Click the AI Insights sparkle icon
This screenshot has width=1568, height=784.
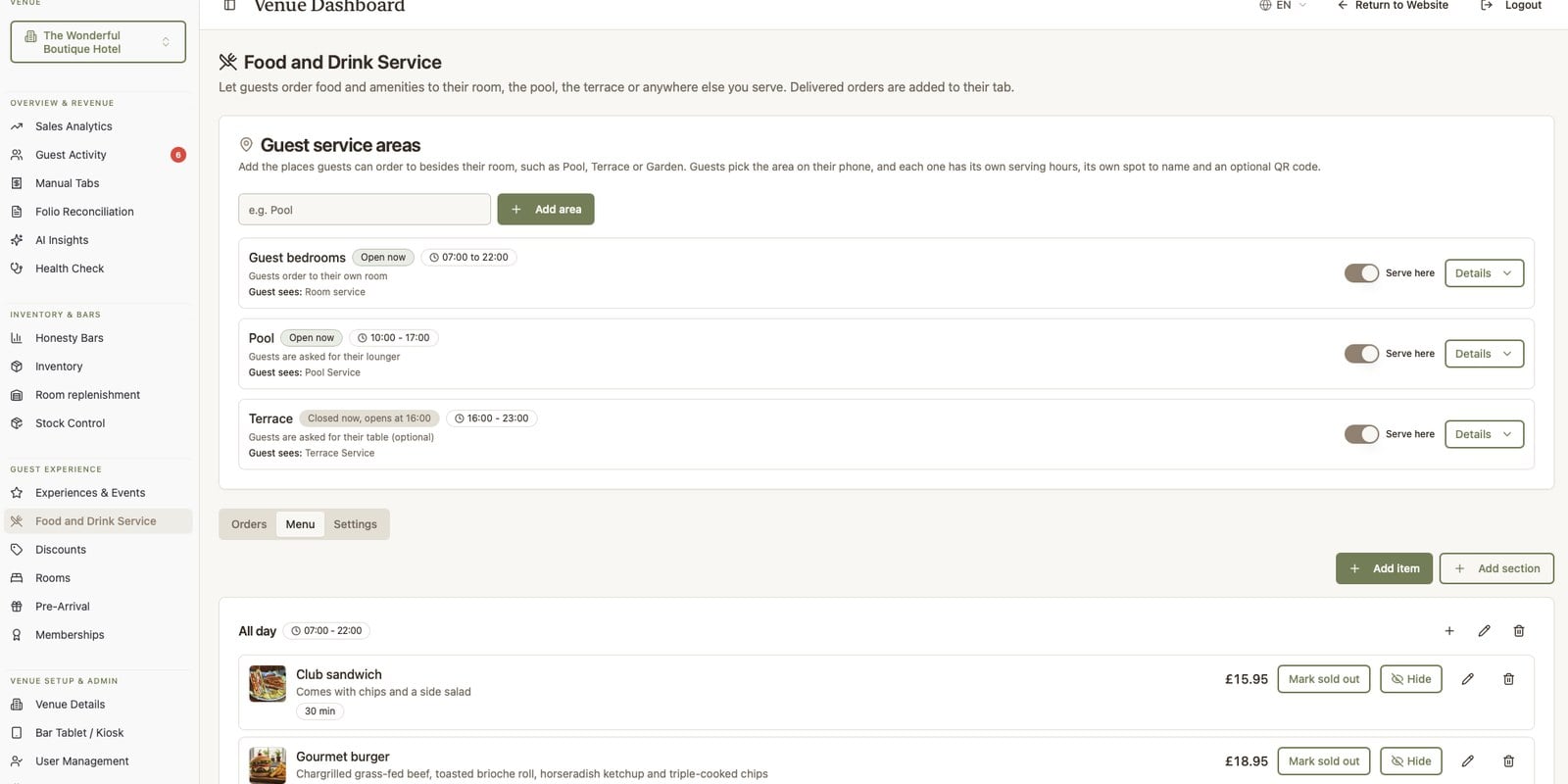click(x=17, y=240)
